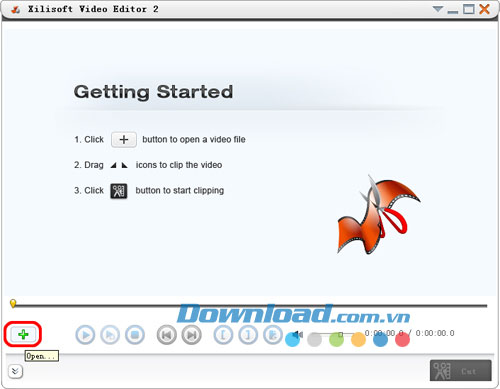This screenshot has width=500, height=389.
Task: Click the text 'button to start clipping'
Action: click(180, 191)
